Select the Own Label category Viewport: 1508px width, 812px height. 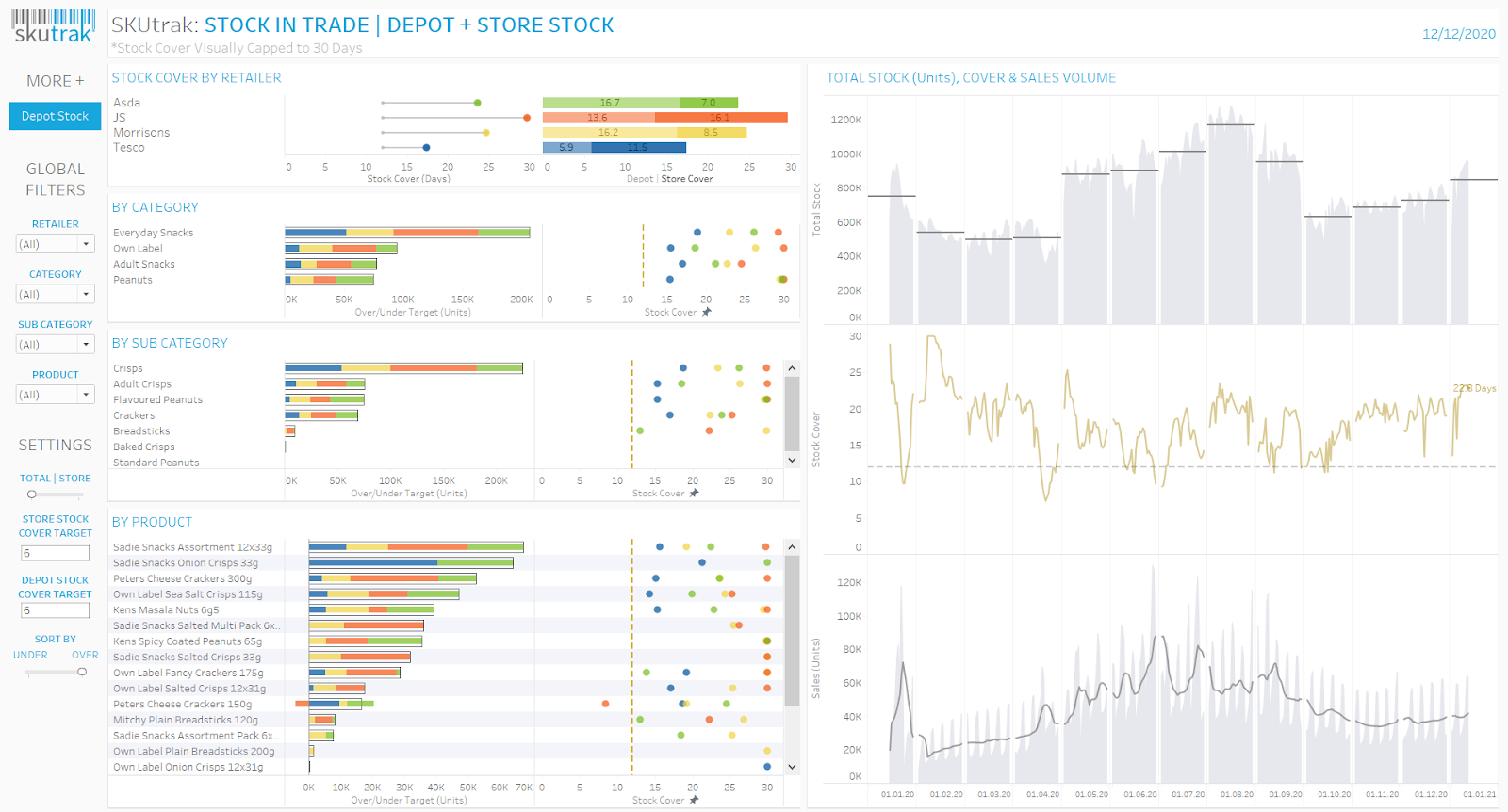[138, 249]
